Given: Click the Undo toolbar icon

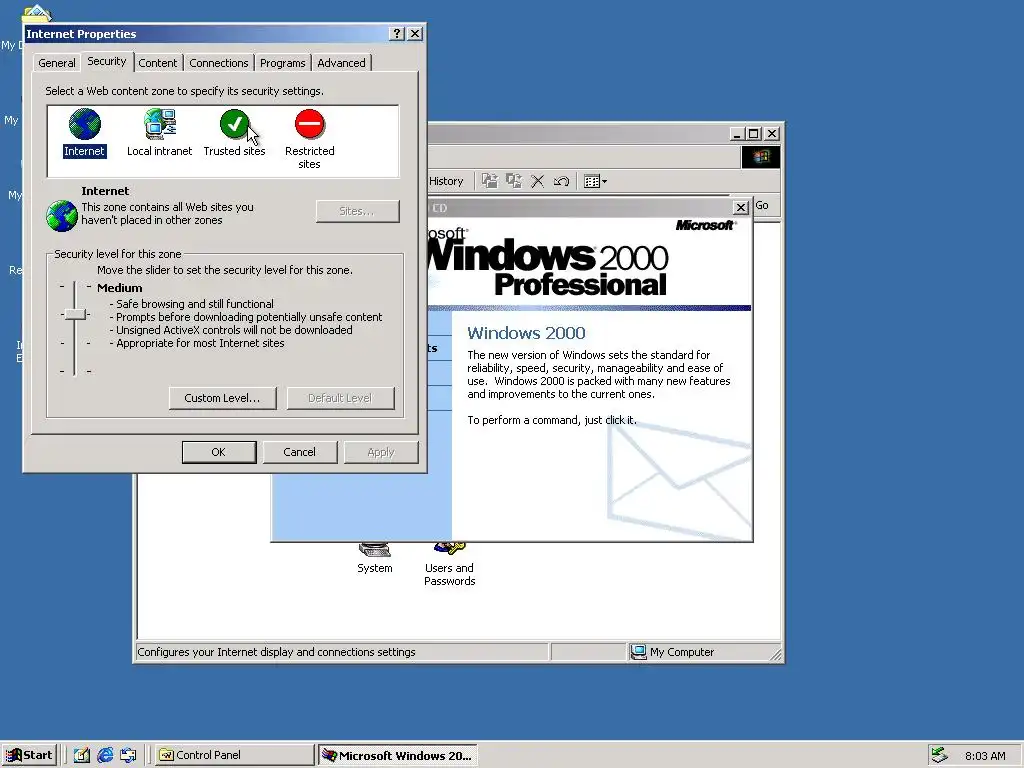Looking at the screenshot, I should (x=561, y=181).
